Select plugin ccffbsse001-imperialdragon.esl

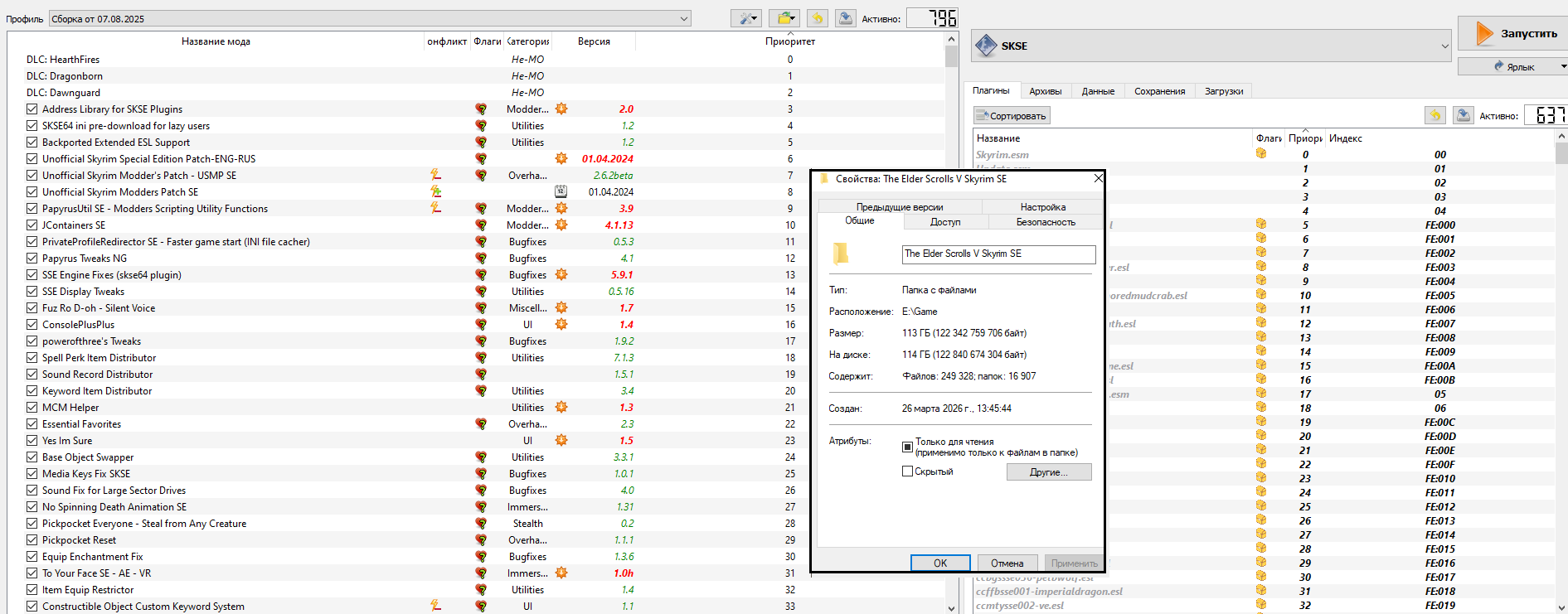pos(1049,591)
